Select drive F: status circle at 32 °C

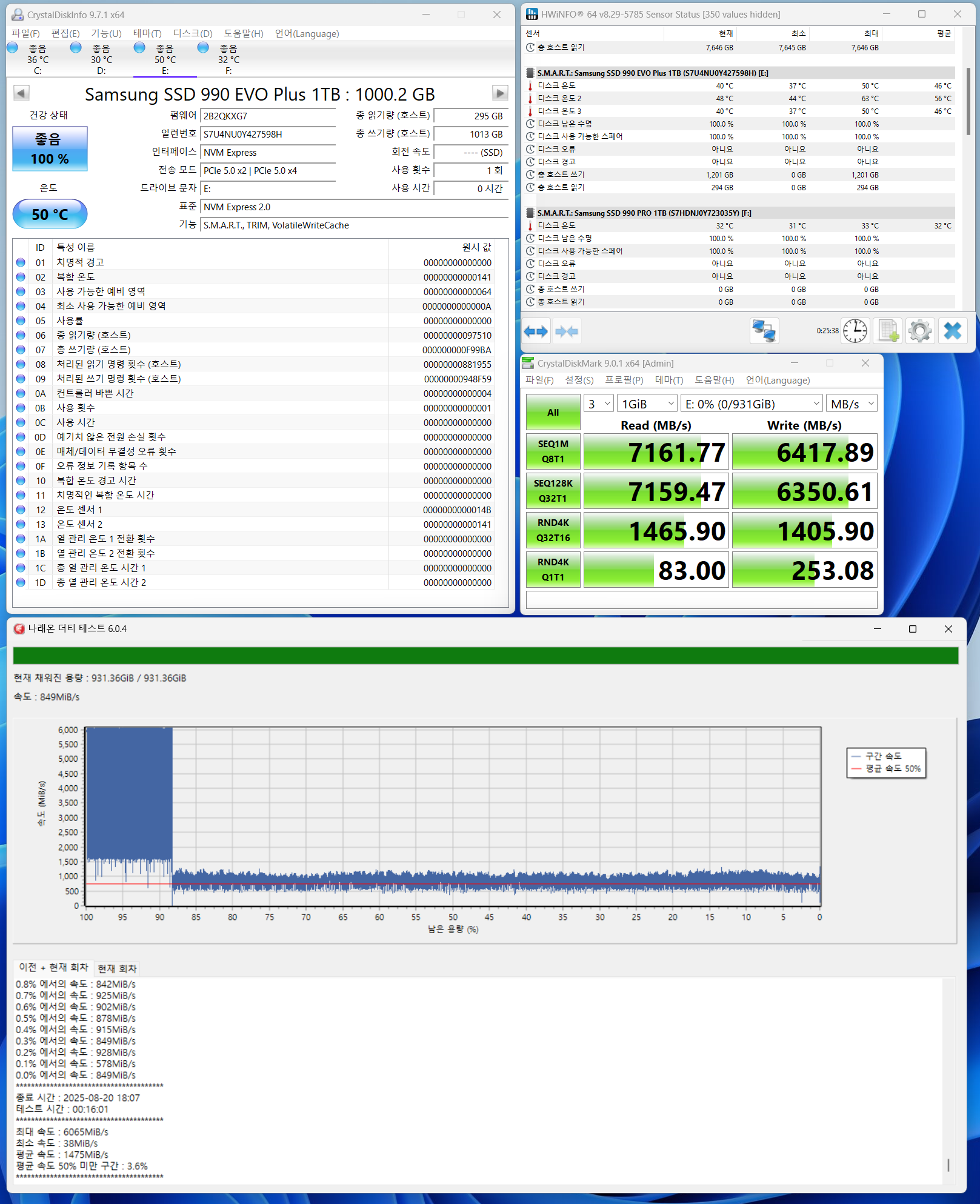203,48
